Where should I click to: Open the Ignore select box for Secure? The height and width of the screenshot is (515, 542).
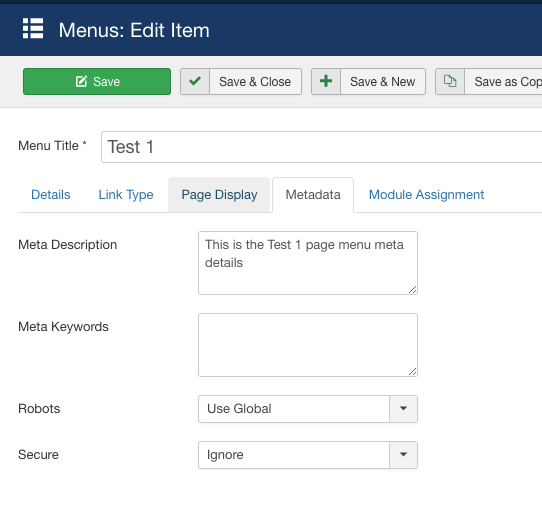[x=308, y=455]
